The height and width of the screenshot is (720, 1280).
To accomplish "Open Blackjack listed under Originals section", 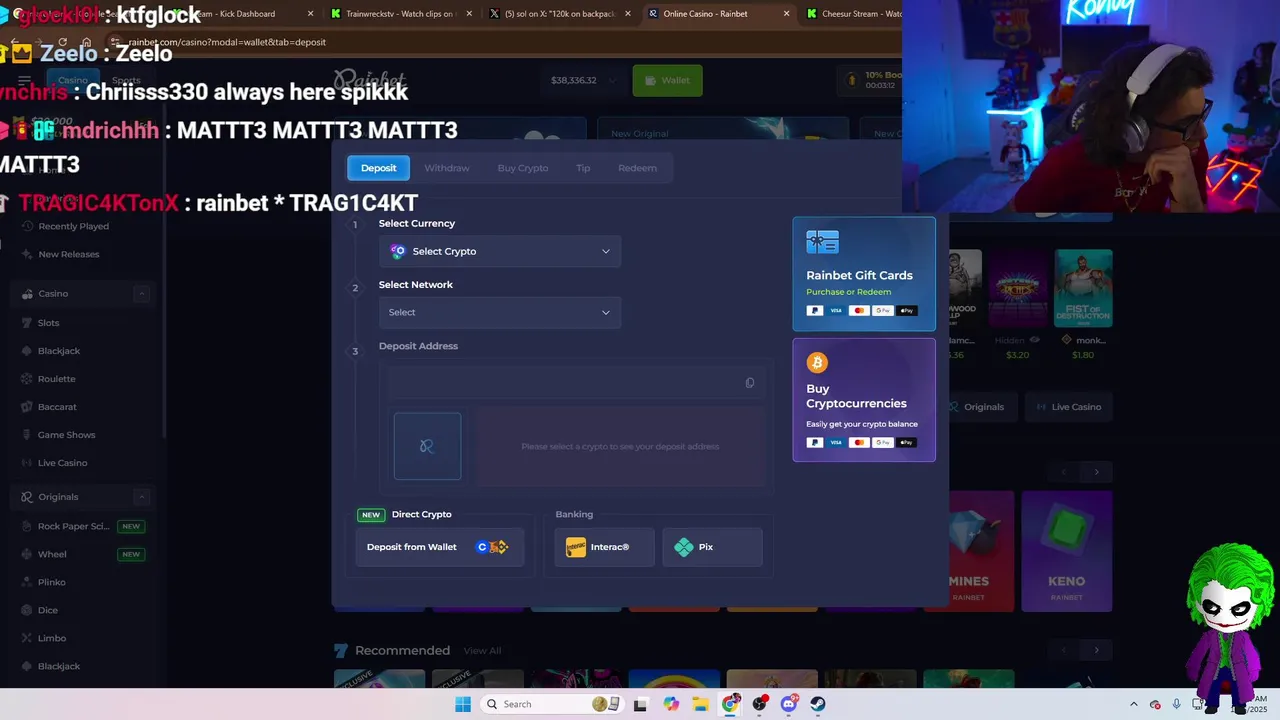I will pyautogui.click(x=58, y=666).
